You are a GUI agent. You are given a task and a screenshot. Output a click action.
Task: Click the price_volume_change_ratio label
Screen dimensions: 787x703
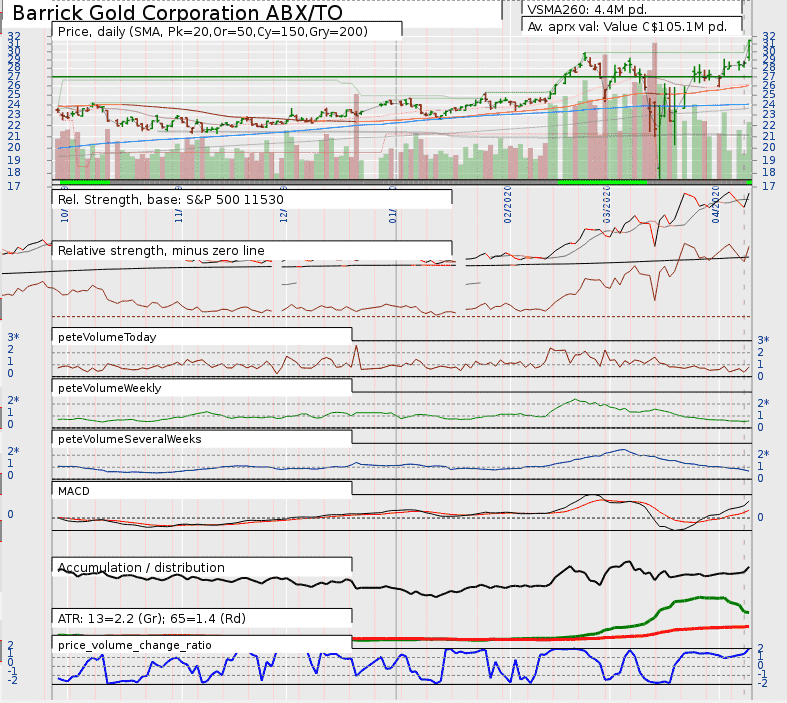click(135, 645)
